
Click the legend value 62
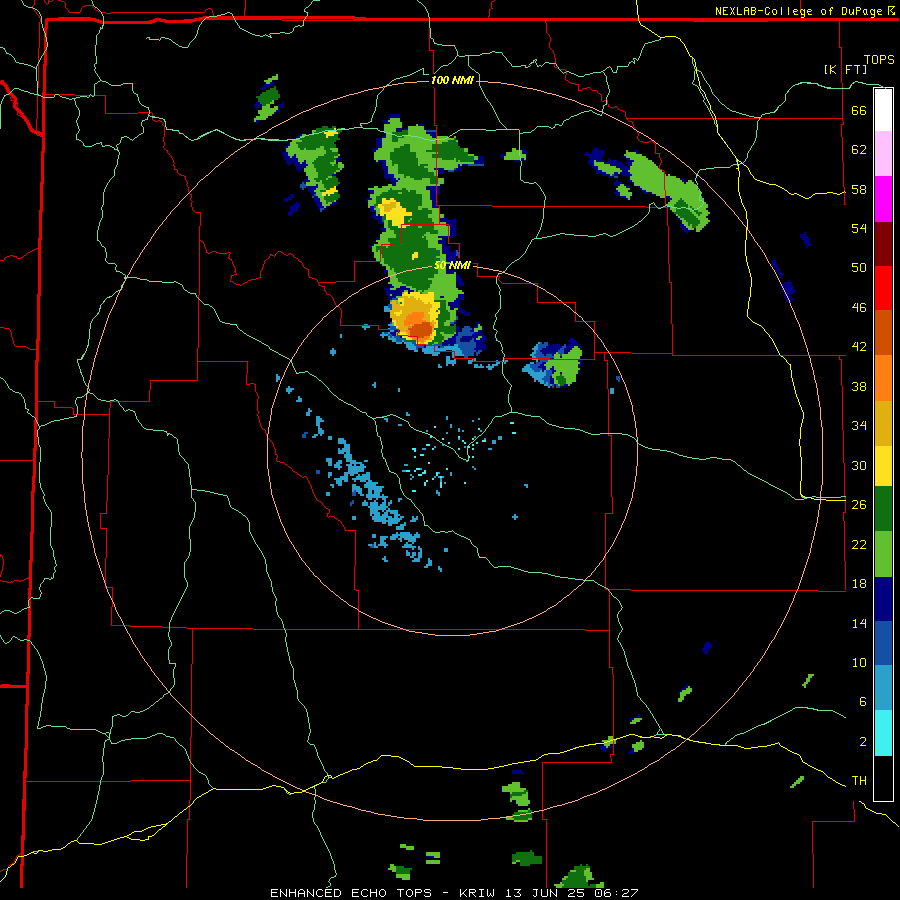point(859,150)
